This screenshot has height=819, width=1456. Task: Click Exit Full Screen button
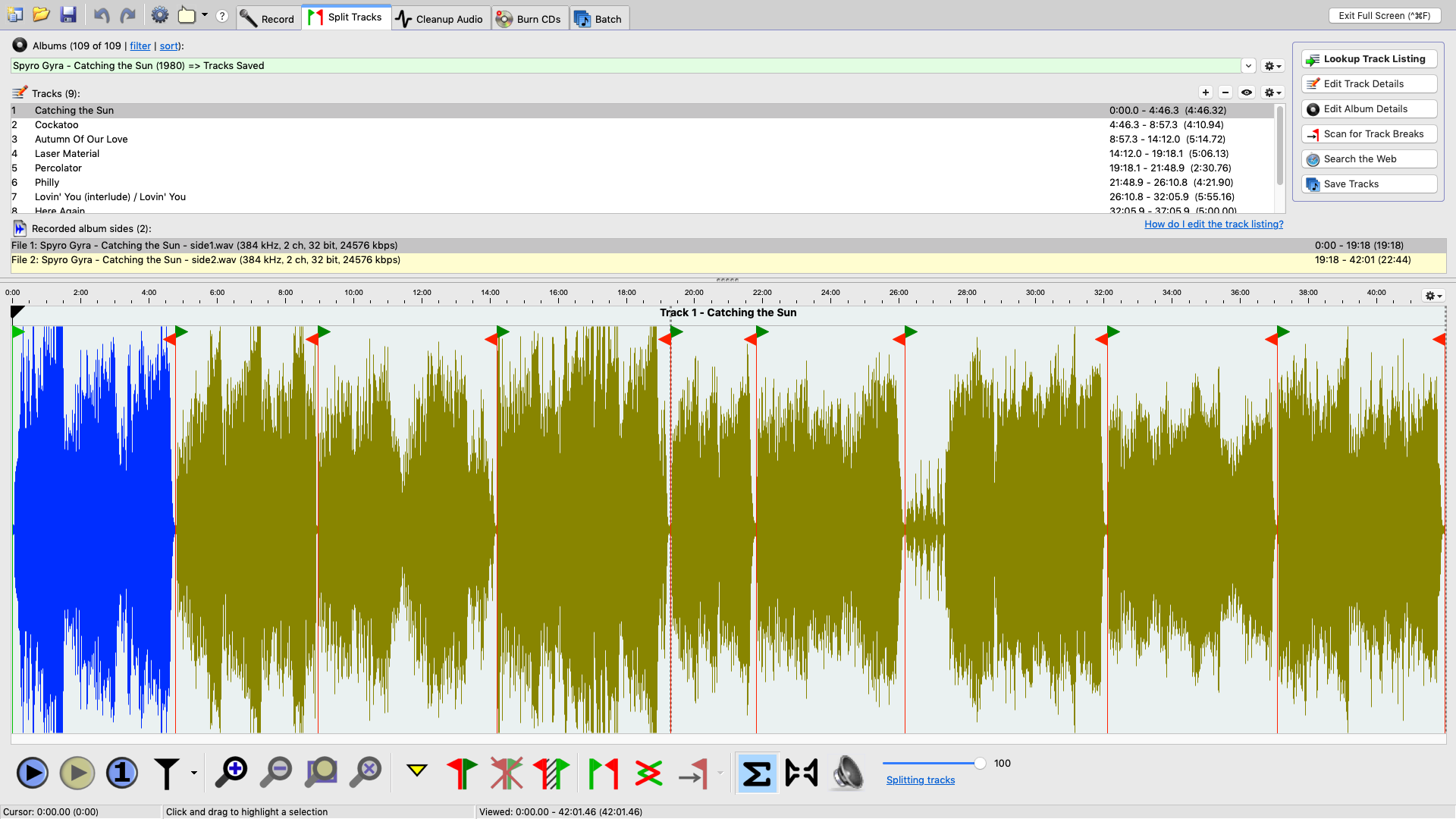[x=1384, y=15]
